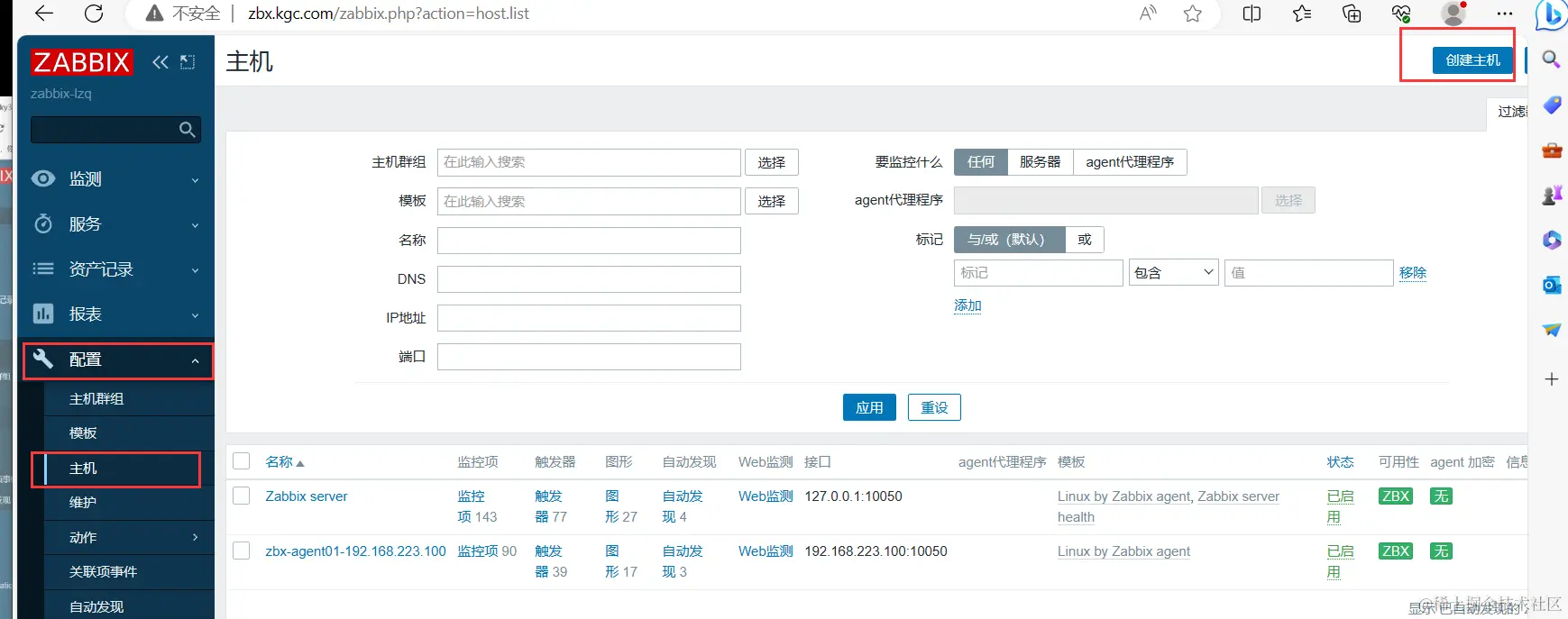The height and width of the screenshot is (619, 1568).
Task: Hide sidebar with kiosk mode icon
Action: [x=188, y=62]
